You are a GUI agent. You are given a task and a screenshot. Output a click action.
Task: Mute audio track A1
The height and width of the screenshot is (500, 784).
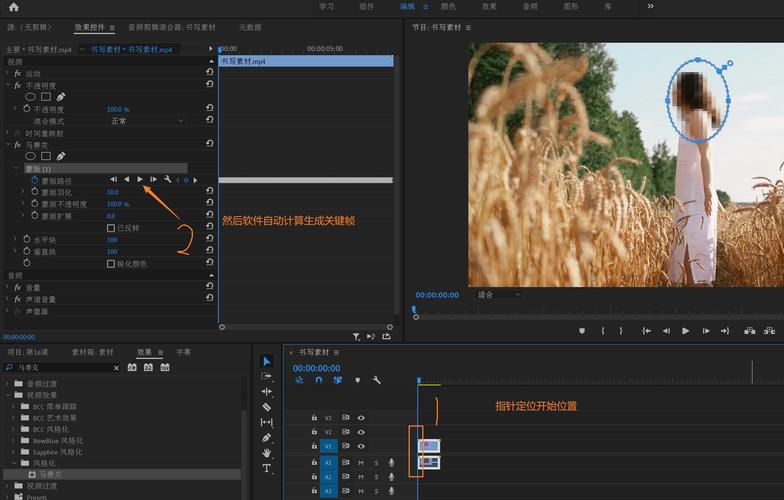[360, 463]
